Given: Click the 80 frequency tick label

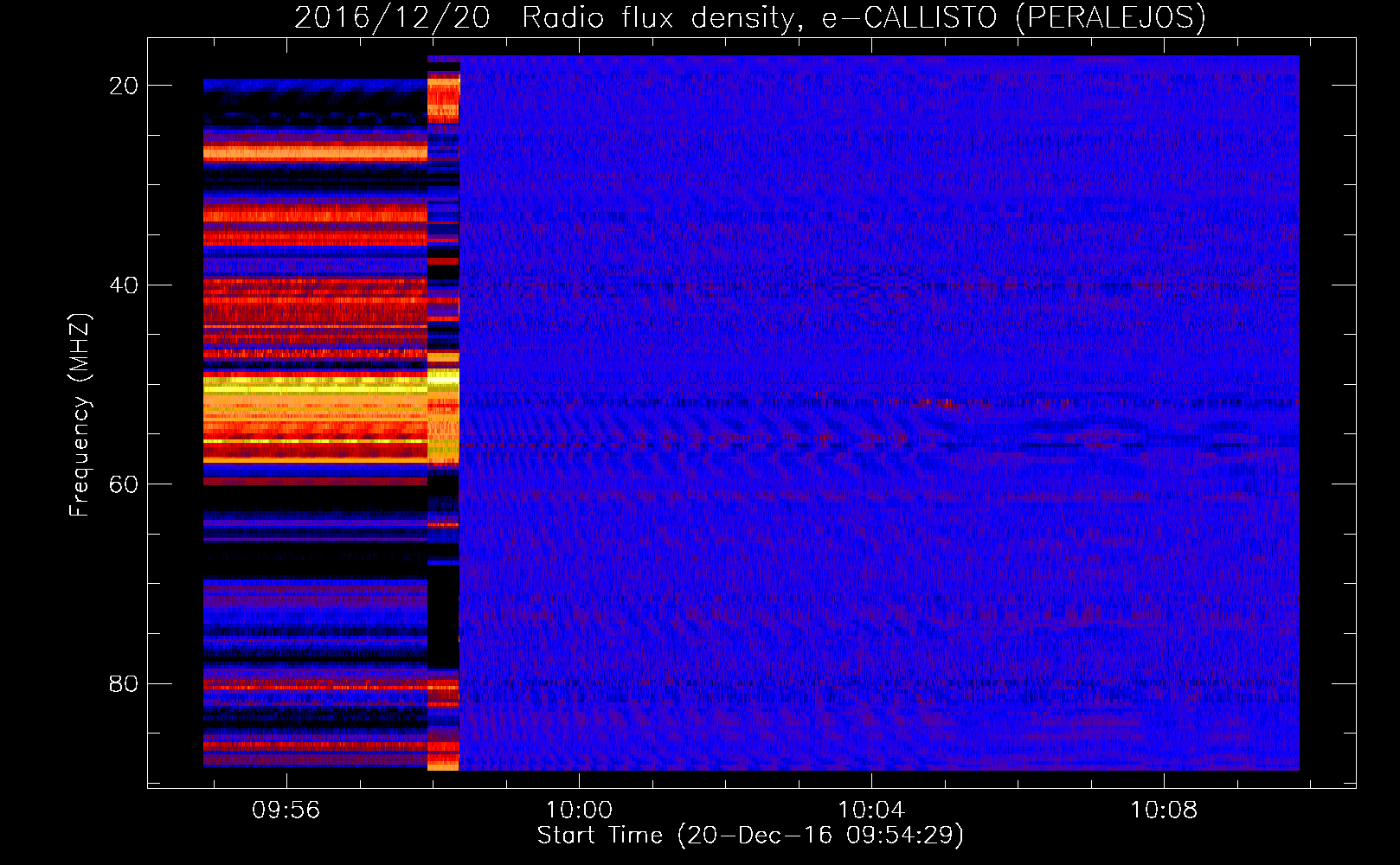Looking at the screenshot, I should (124, 683).
